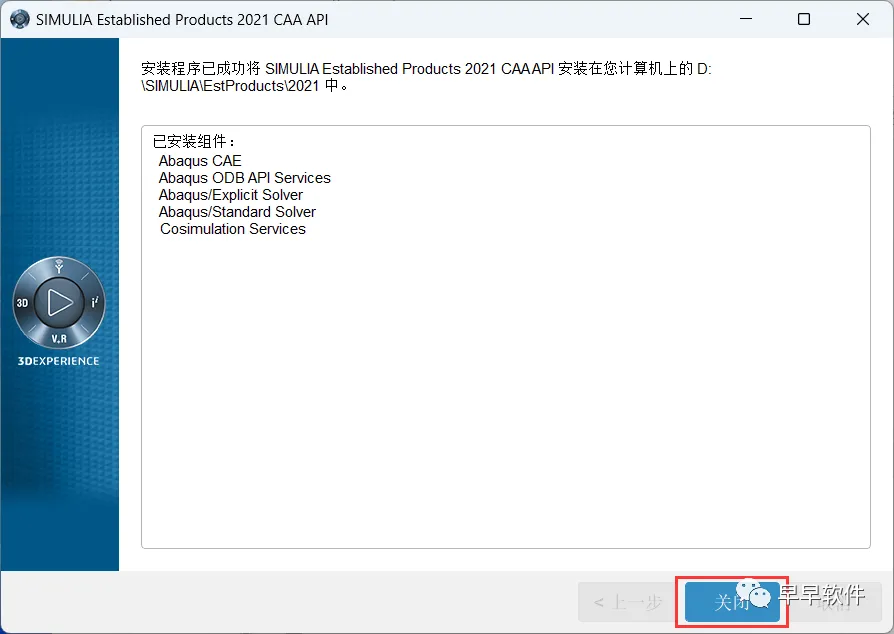Select the 3D quadrant of the compass
This screenshot has width=894, height=634.
coord(22,303)
